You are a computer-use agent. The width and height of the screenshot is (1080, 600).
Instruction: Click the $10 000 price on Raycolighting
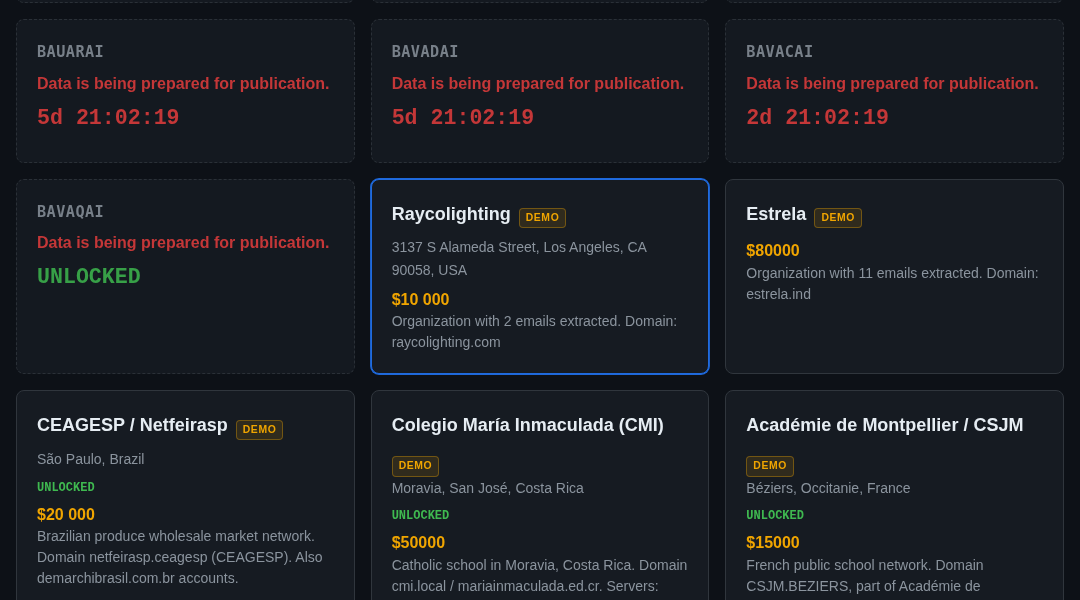pyautogui.click(x=420, y=300)
